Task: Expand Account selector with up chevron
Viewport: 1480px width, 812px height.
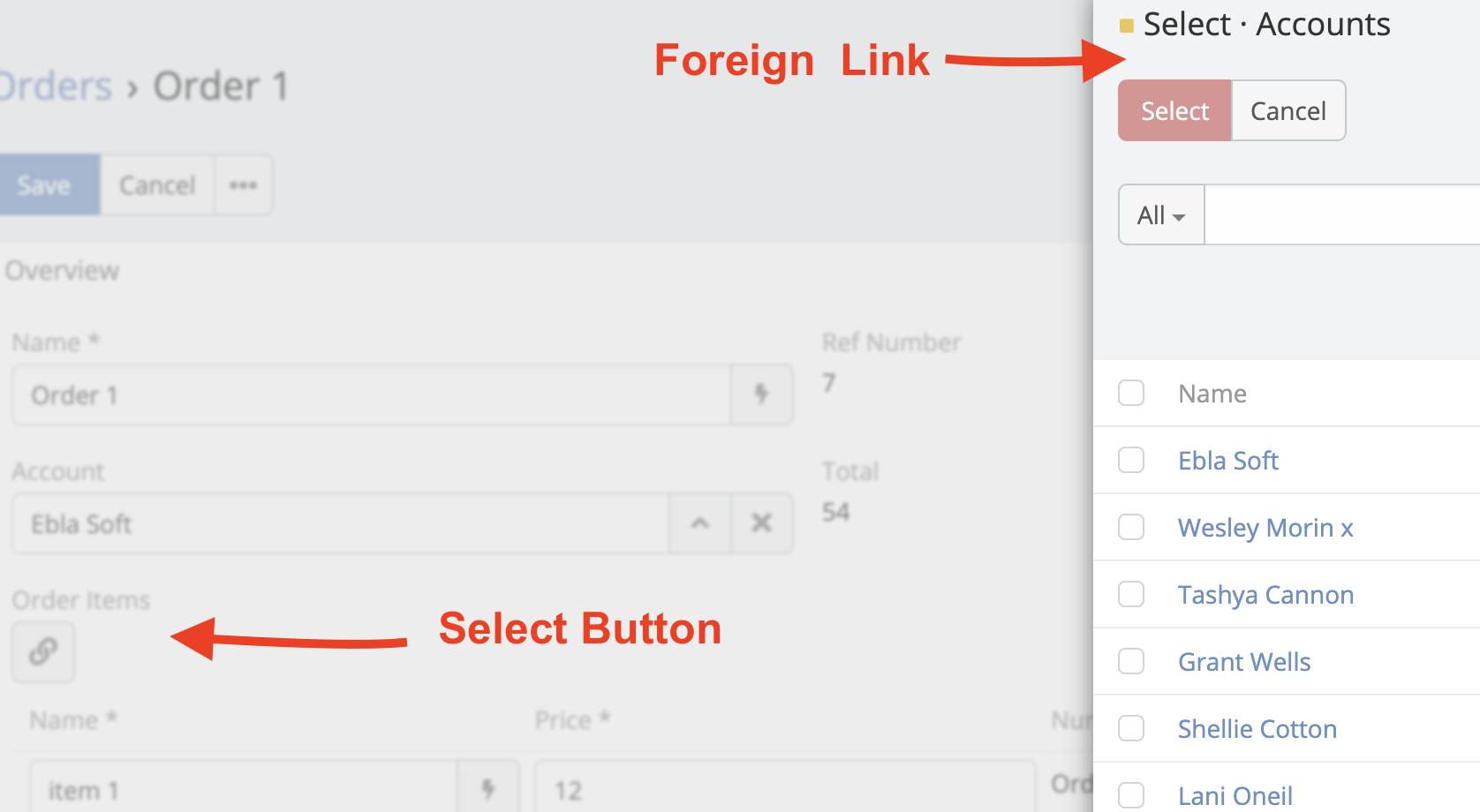Action: click(699, 523)
